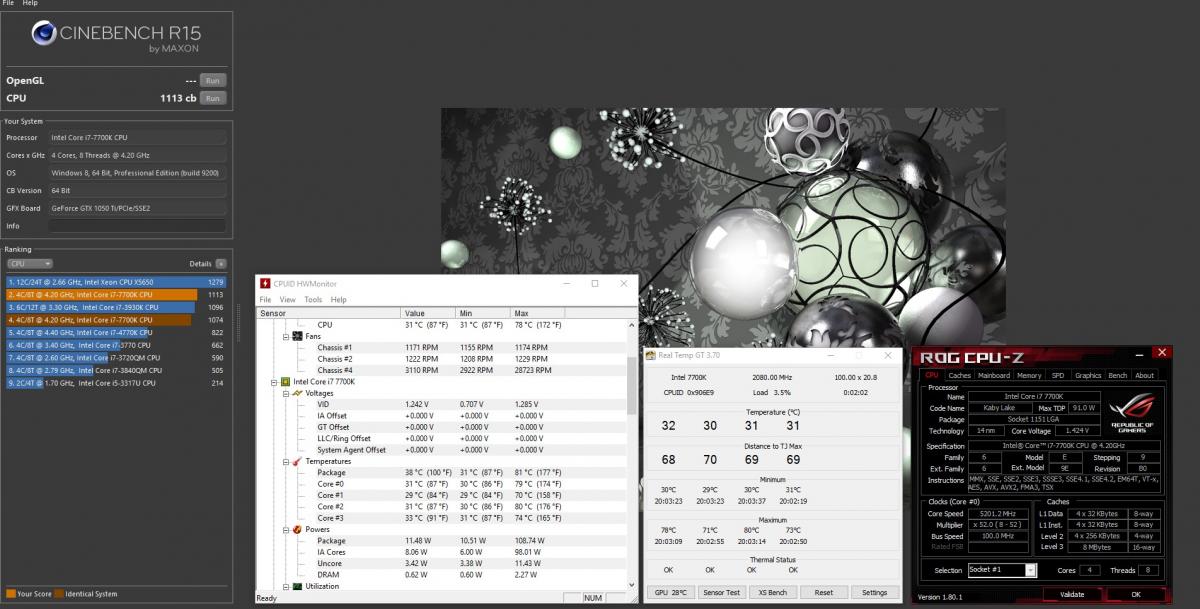The height and width of the screenshot is (609, 1200).
Task: Click OK in CPU-Z
Action: [1135, 594]
